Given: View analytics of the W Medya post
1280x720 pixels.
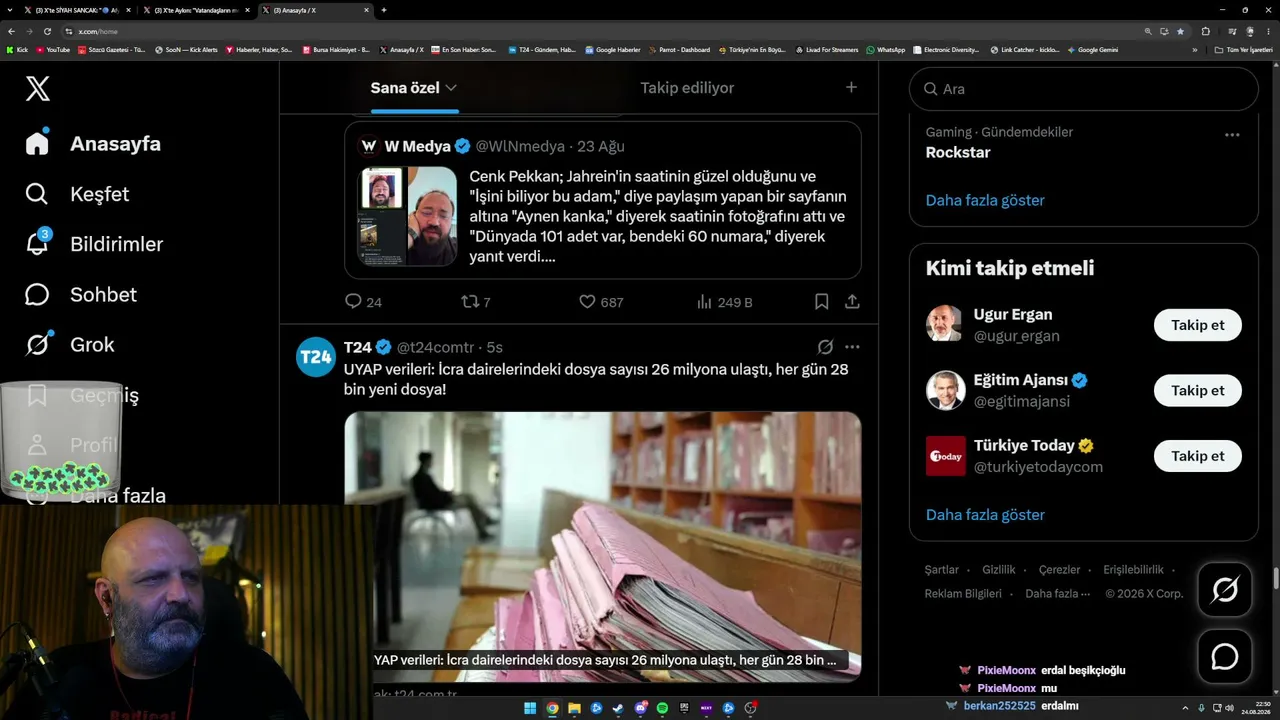Looking at the screenshot, I should tap(704, 301).
